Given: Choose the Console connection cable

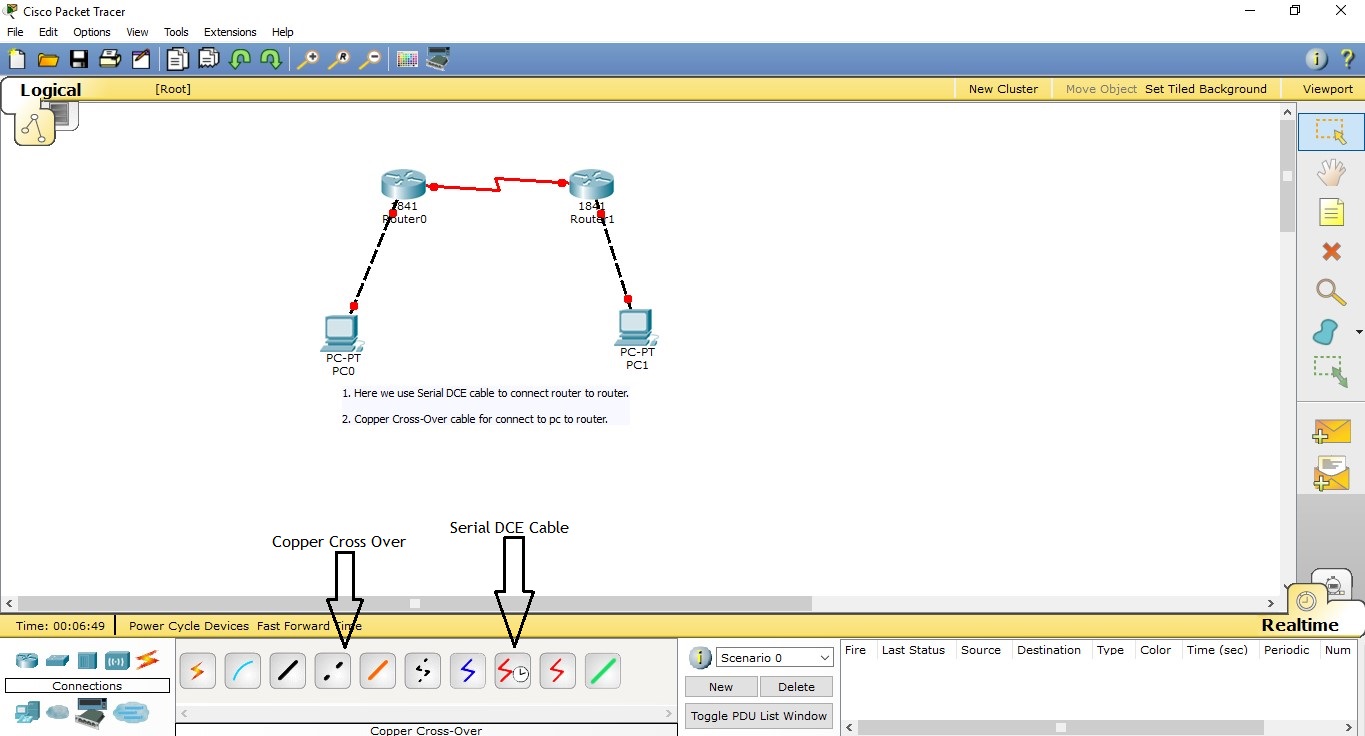Looking at the screenshot, I should [x=242, y=670].
